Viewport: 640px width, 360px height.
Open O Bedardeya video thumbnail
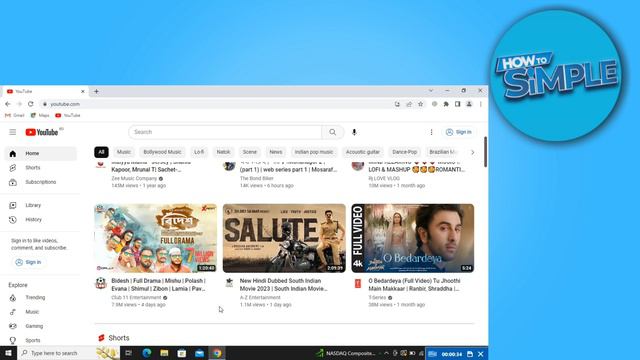point(413,238)
